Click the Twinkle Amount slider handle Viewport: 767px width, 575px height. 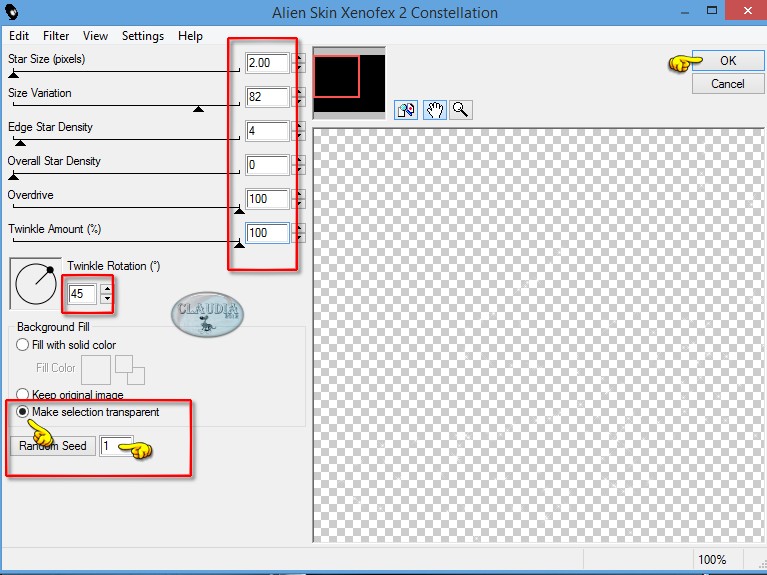coord(239,244)
